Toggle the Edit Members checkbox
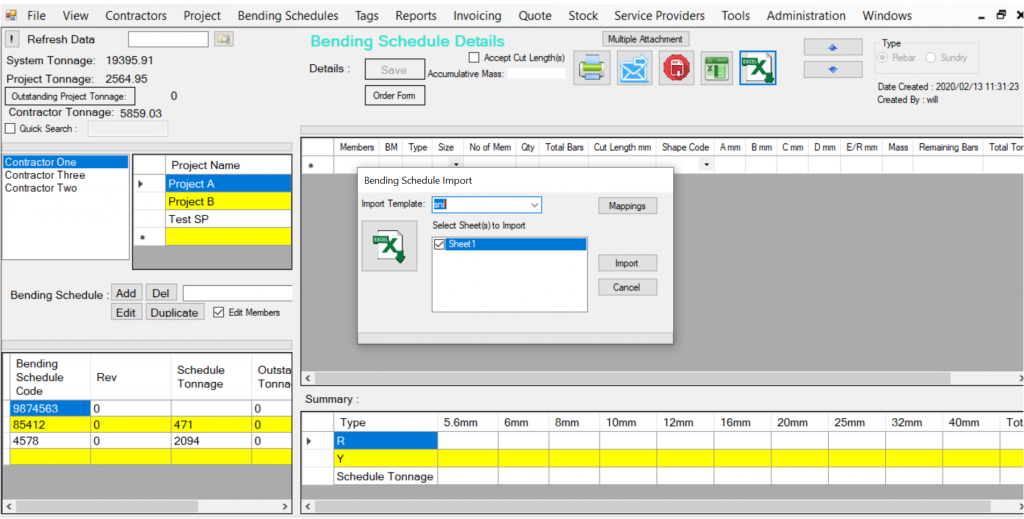1024x519 pixels. (220, 312)
